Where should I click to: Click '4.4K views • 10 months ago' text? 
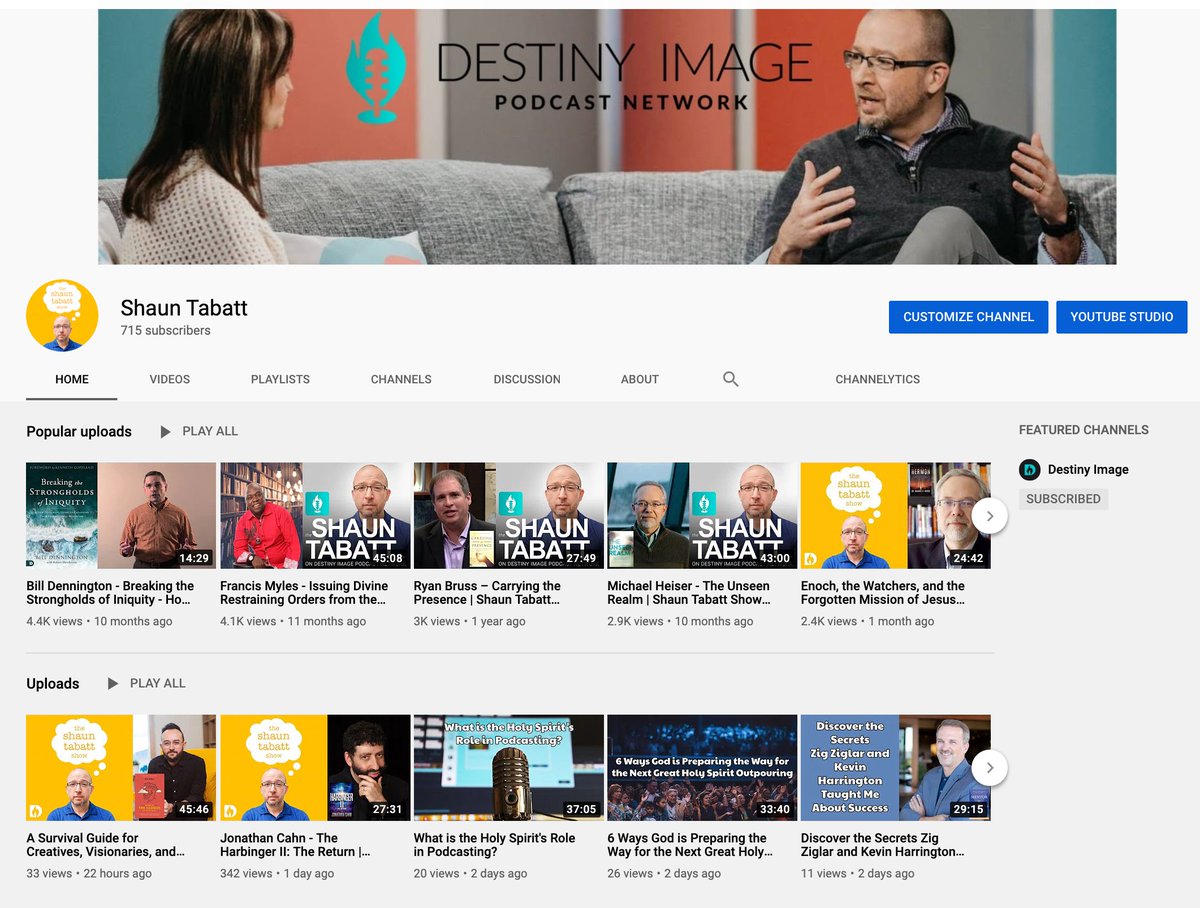(x=99, y=621)
